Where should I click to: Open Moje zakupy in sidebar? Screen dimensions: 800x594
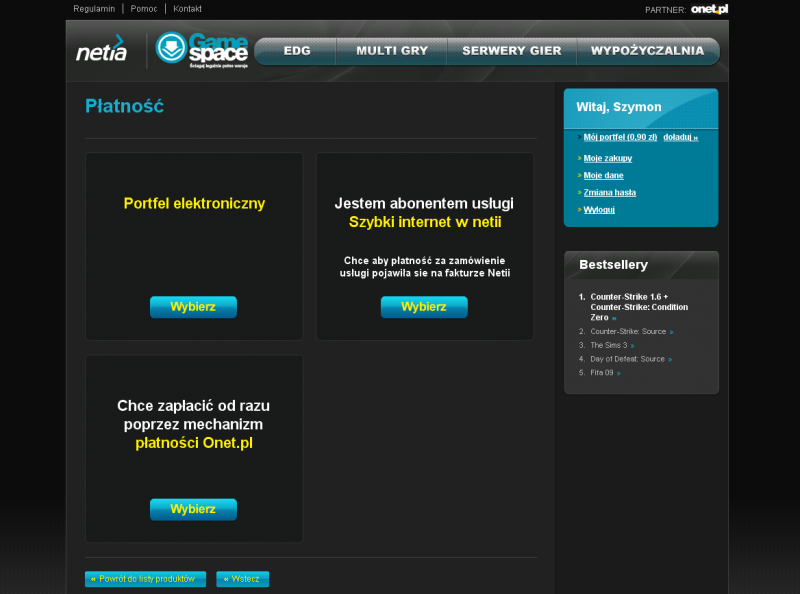click(607, 158)
